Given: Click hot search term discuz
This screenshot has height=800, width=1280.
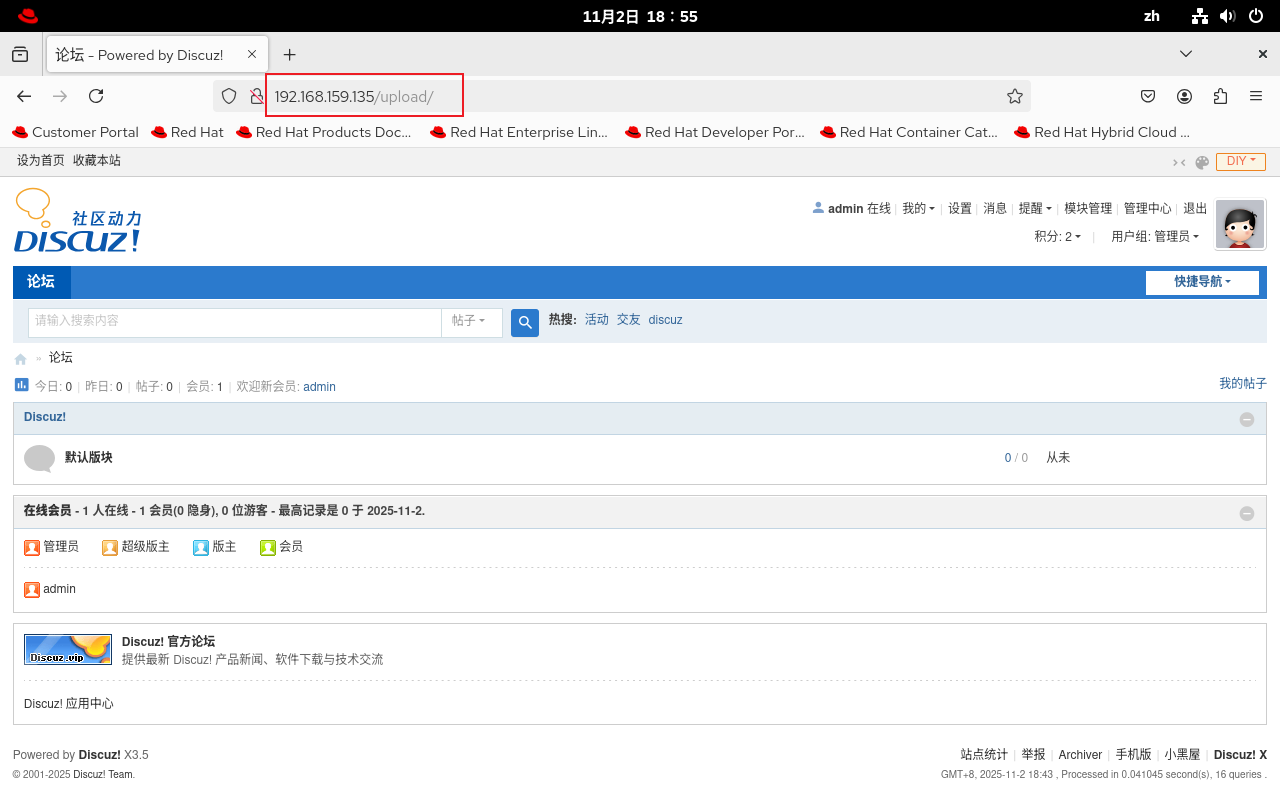Looking at the screenshot, I should 665,320.
